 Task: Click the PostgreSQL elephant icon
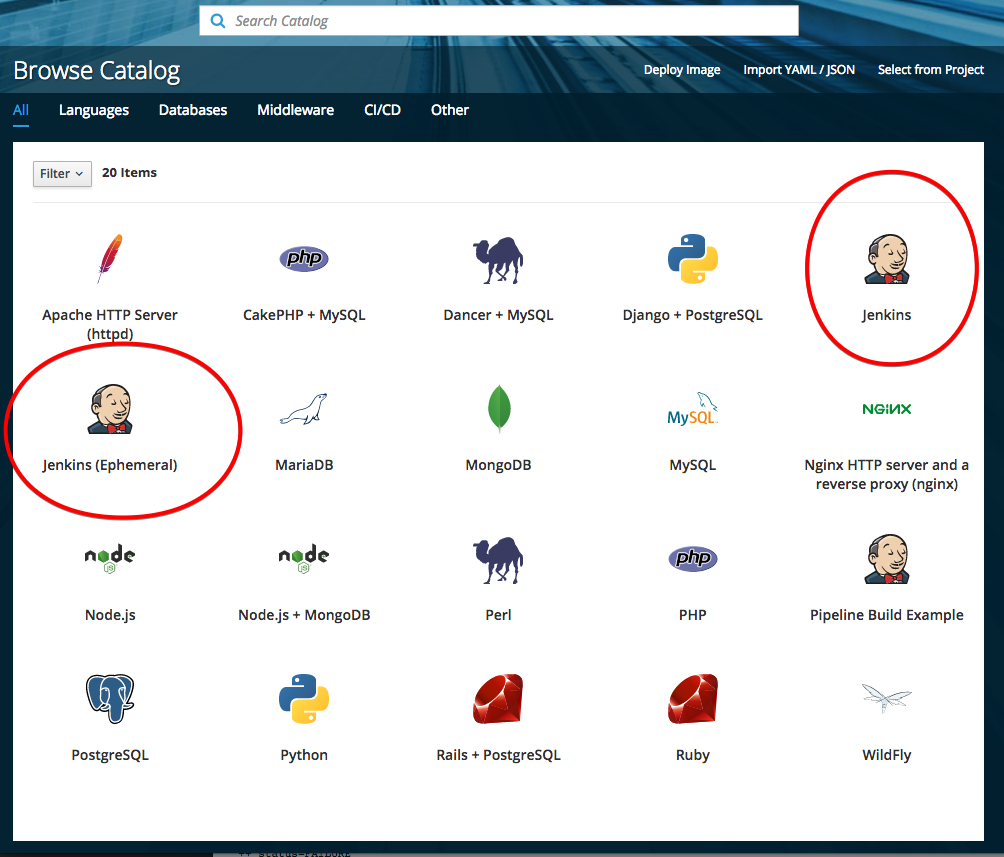point(110,698)
